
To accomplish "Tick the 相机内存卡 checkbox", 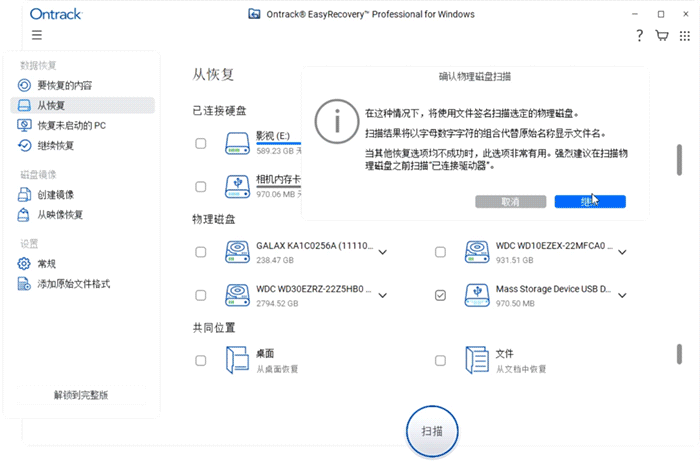I will (201, 187).
